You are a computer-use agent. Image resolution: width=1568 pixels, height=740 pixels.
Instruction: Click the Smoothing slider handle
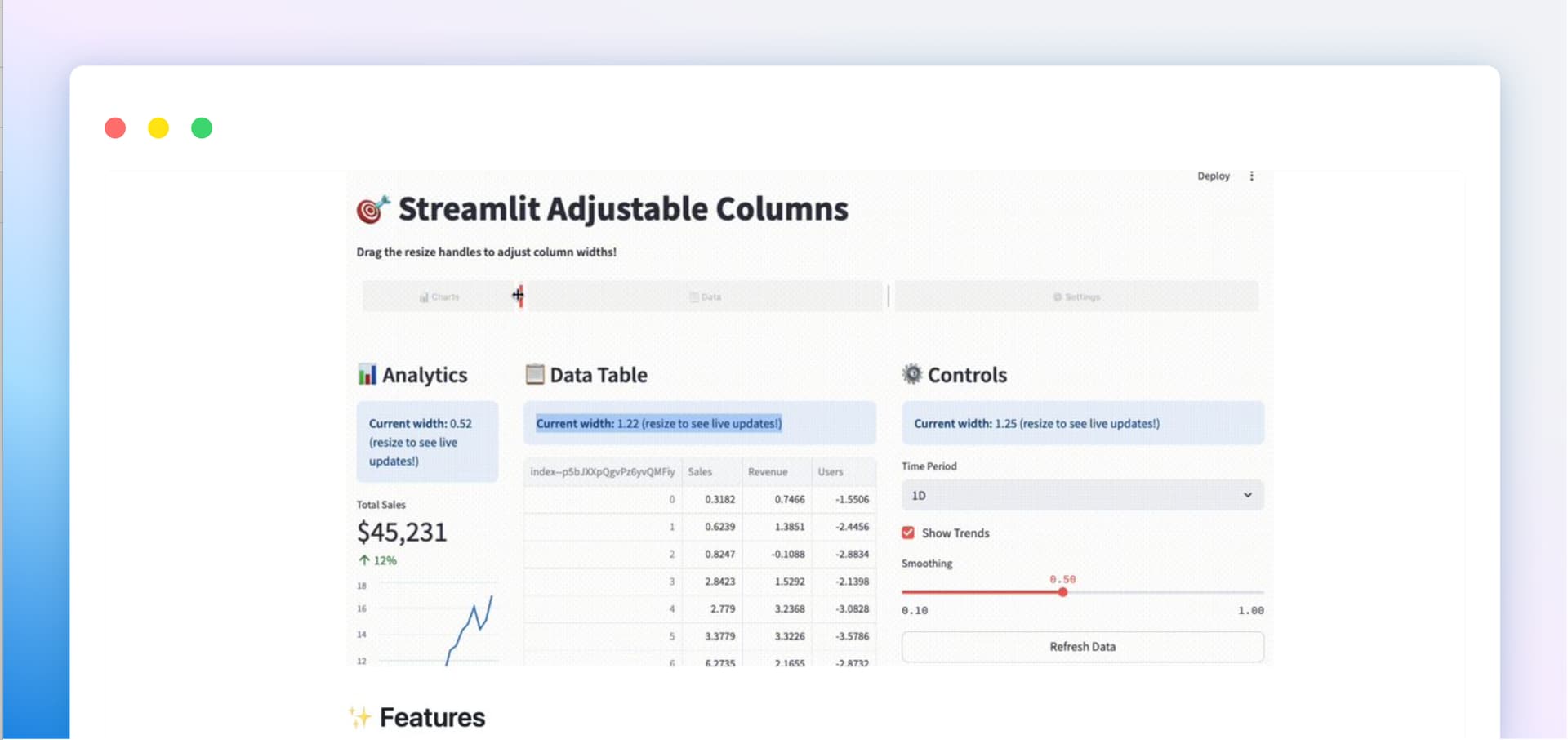tap(1062, 592)
